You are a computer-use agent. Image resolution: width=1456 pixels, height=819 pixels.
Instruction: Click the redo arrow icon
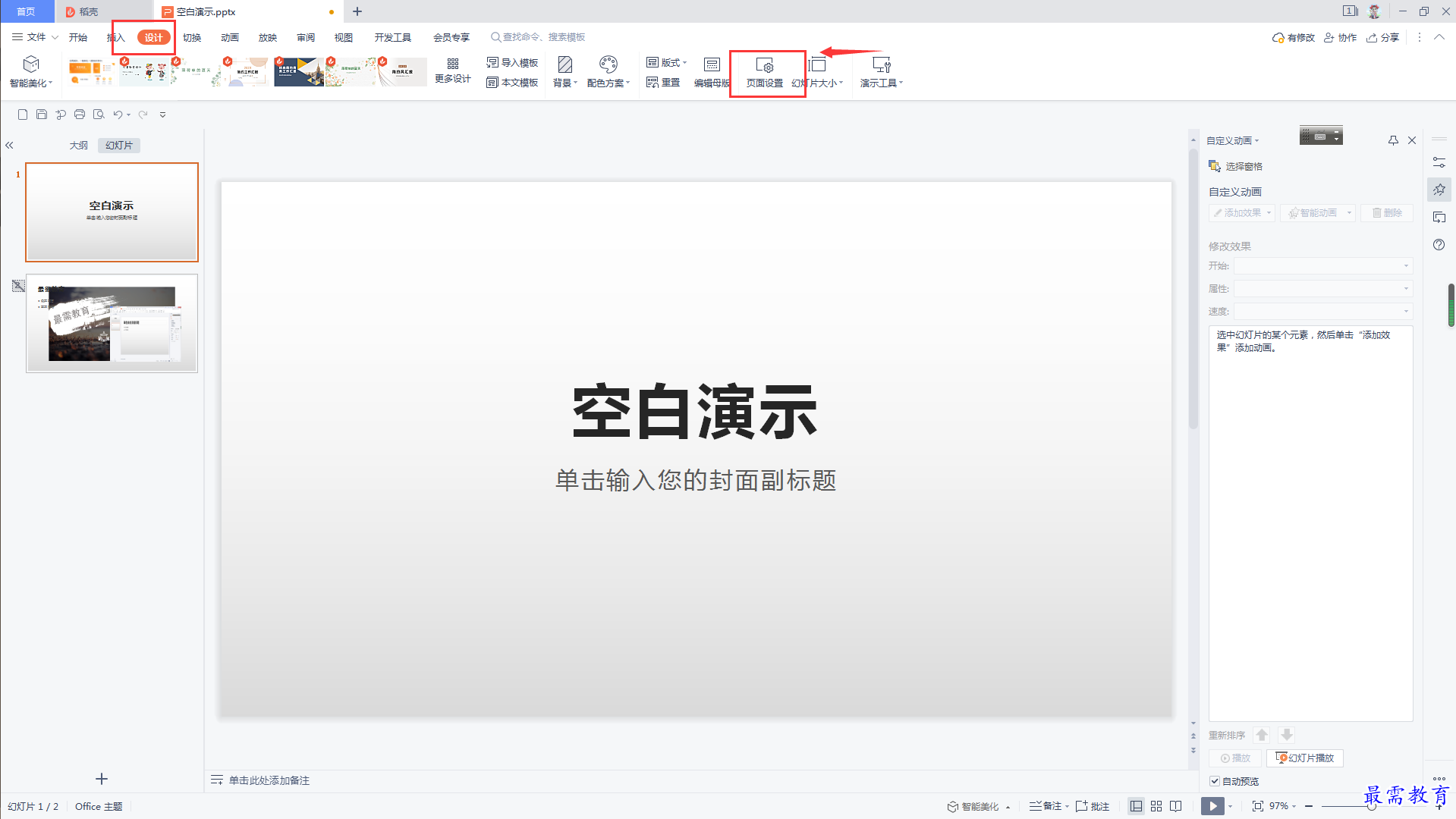(143, 115)
